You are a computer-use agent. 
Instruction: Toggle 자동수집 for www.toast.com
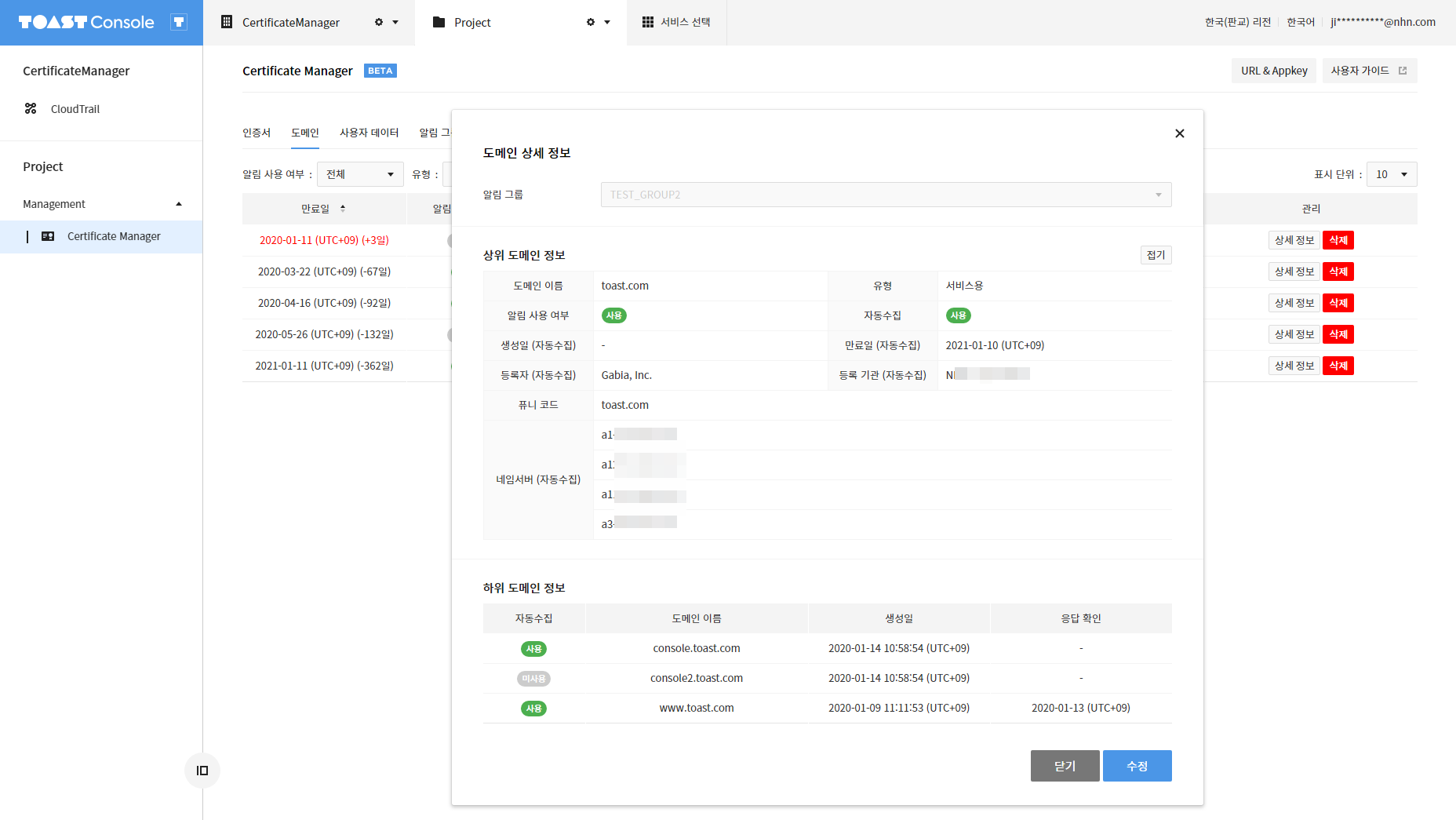(534, 709)
